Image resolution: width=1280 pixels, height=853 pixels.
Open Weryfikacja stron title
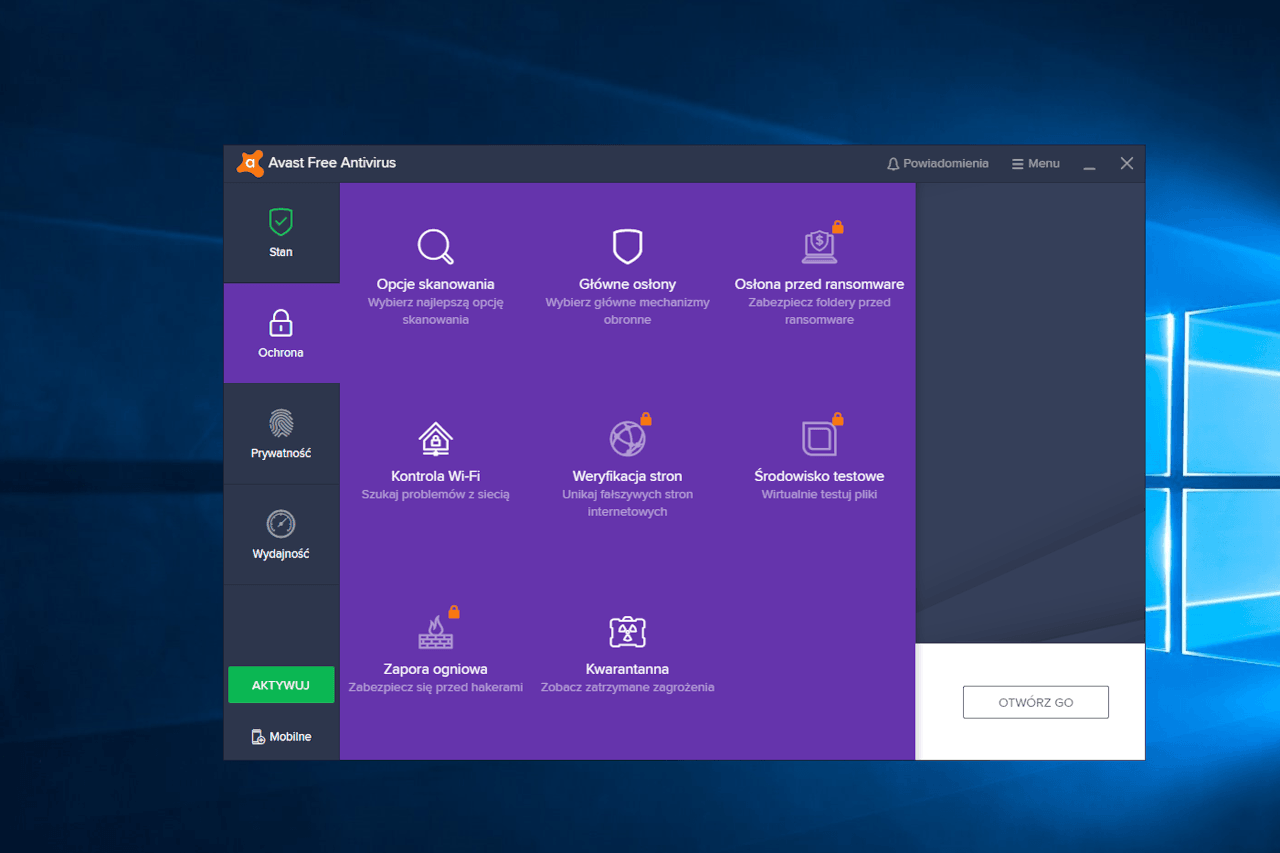coord(627,476)
